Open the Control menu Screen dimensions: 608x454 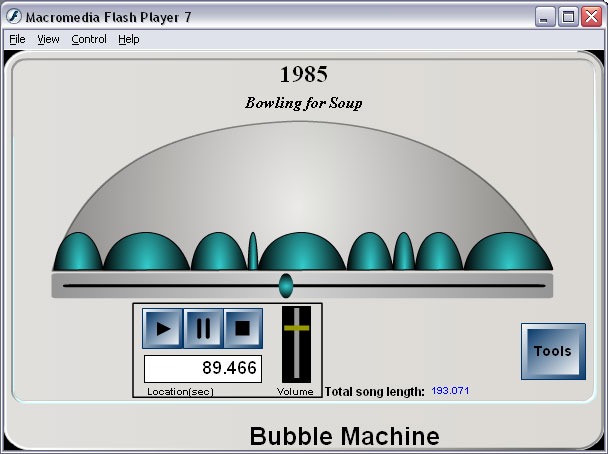click(x=89, y=39)
